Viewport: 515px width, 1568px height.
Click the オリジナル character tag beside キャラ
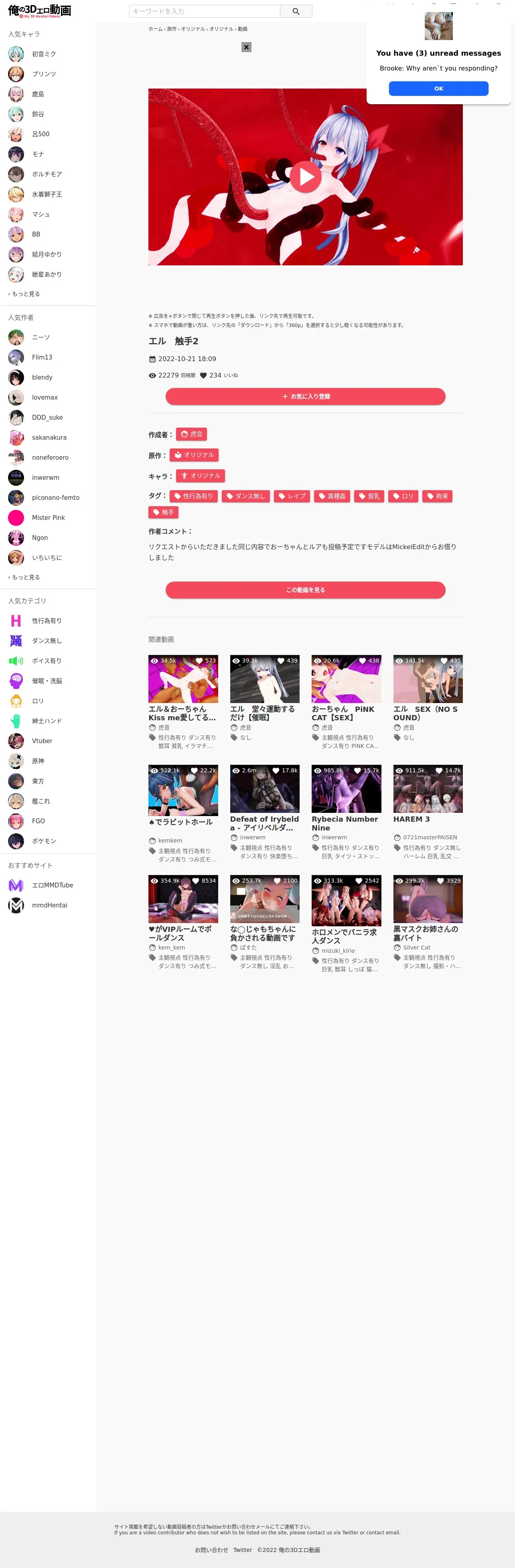[x=201, y=476]
